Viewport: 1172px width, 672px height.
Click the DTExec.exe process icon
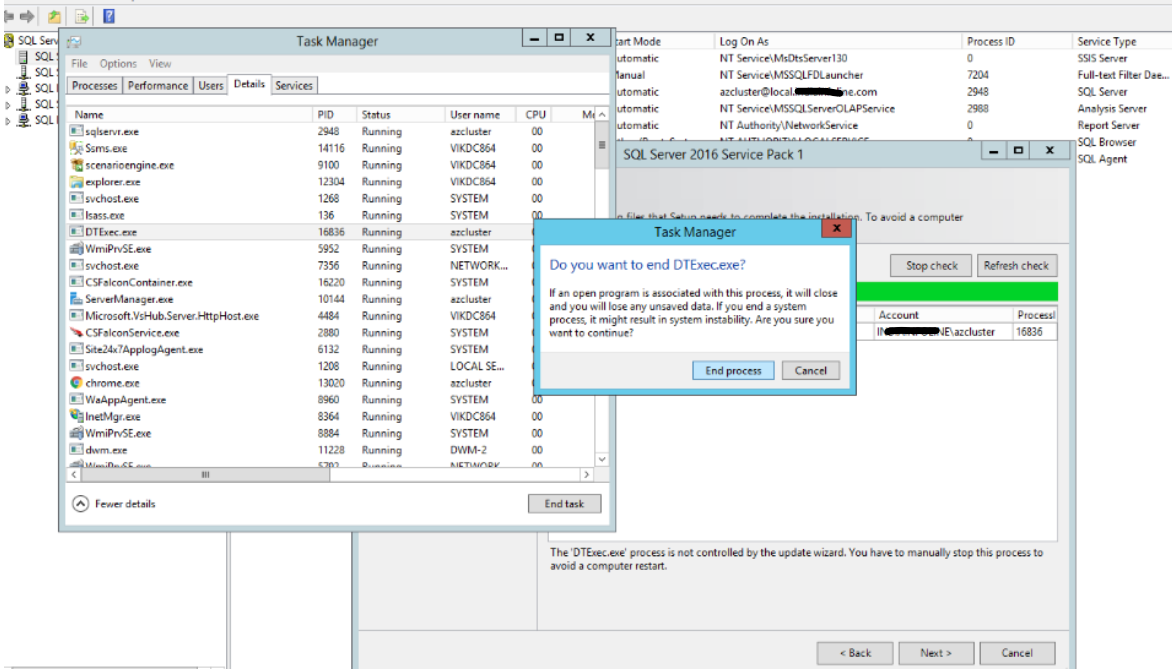click(76, 232)
